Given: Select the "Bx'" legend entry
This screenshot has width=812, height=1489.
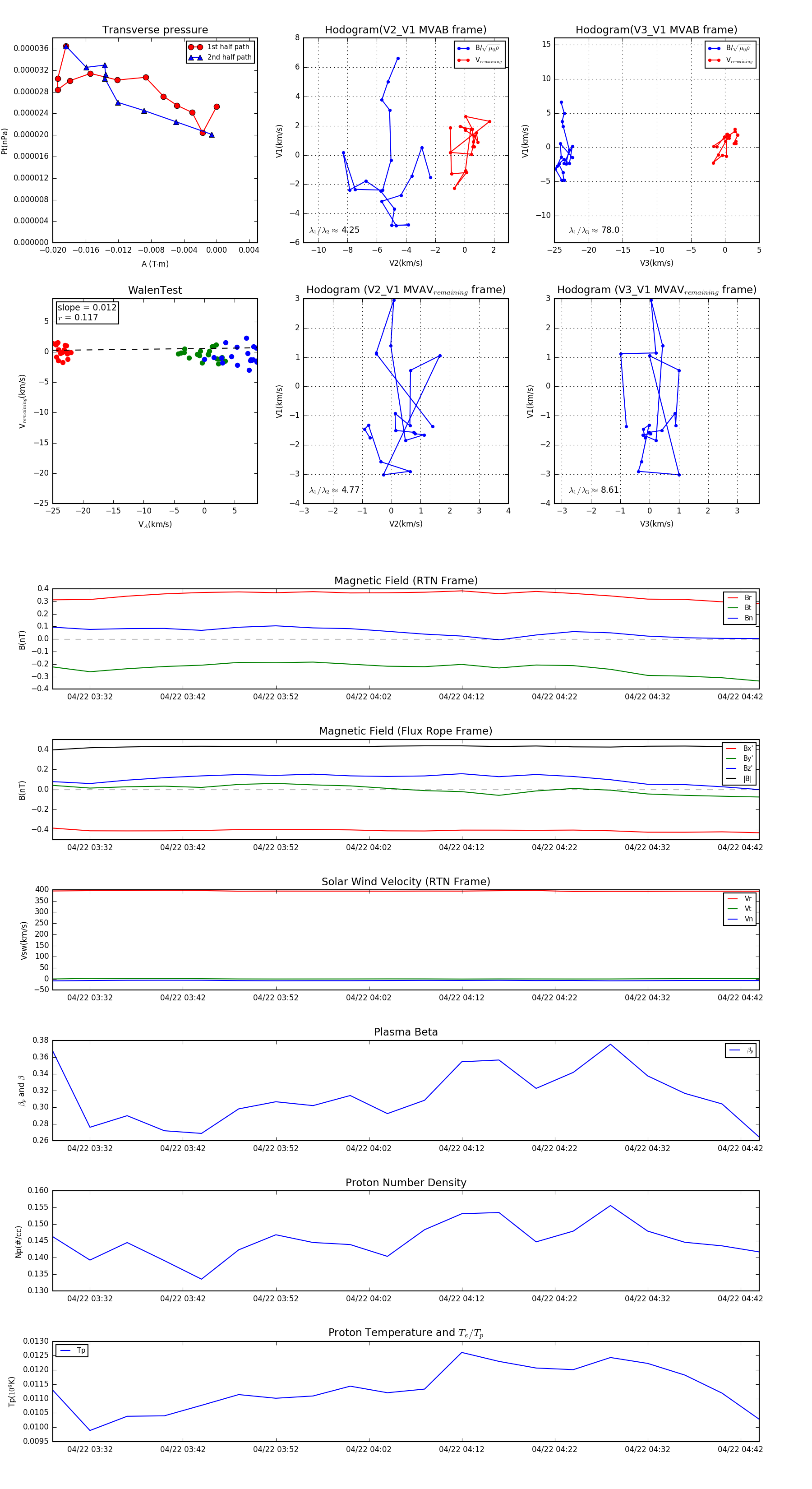Looking at the screenshot, I should pyautogui.click(x=739, y=748).
